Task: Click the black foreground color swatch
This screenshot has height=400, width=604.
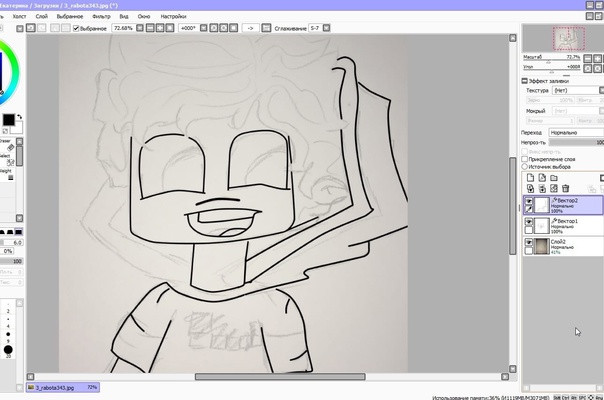Action: (x=8, y=121)
